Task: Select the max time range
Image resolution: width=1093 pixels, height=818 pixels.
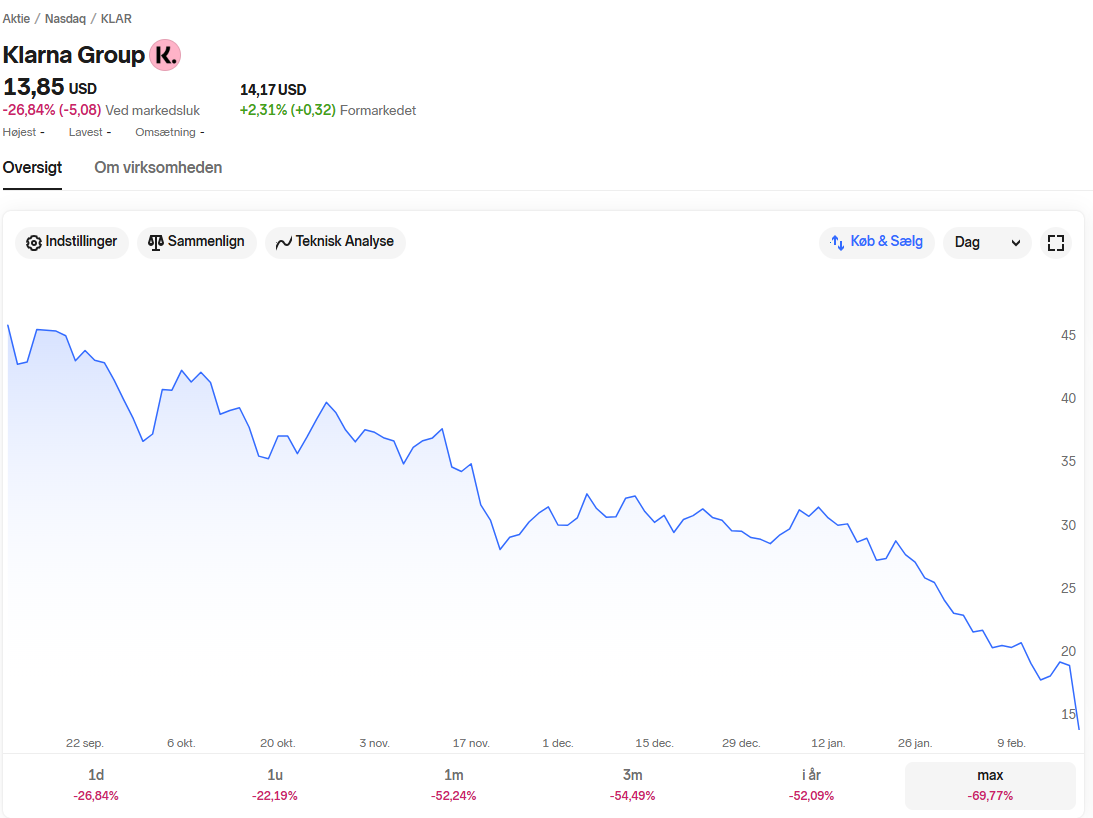Action: coord(990,785)
